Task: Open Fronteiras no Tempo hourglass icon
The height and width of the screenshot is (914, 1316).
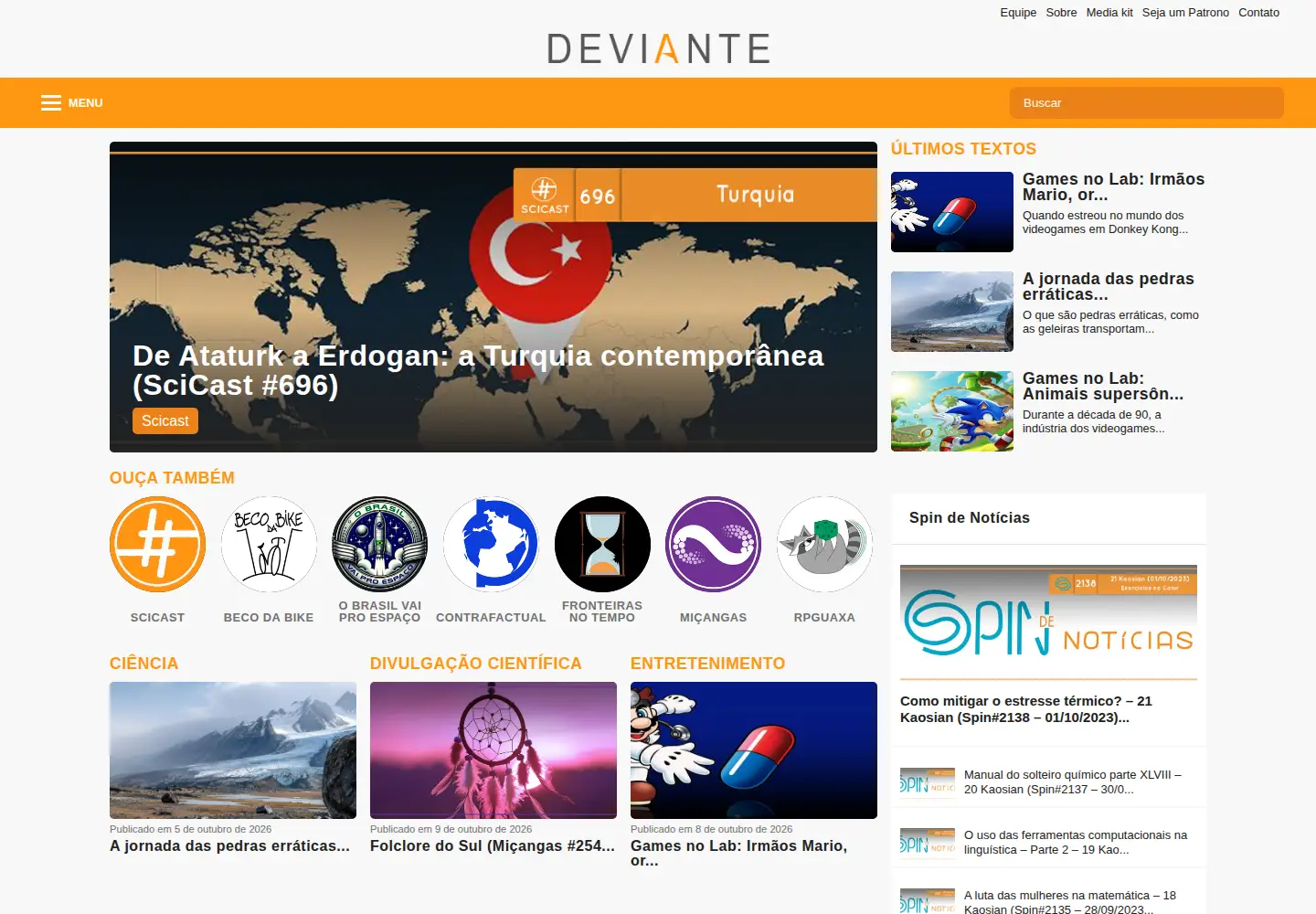Action: (602, 544)
